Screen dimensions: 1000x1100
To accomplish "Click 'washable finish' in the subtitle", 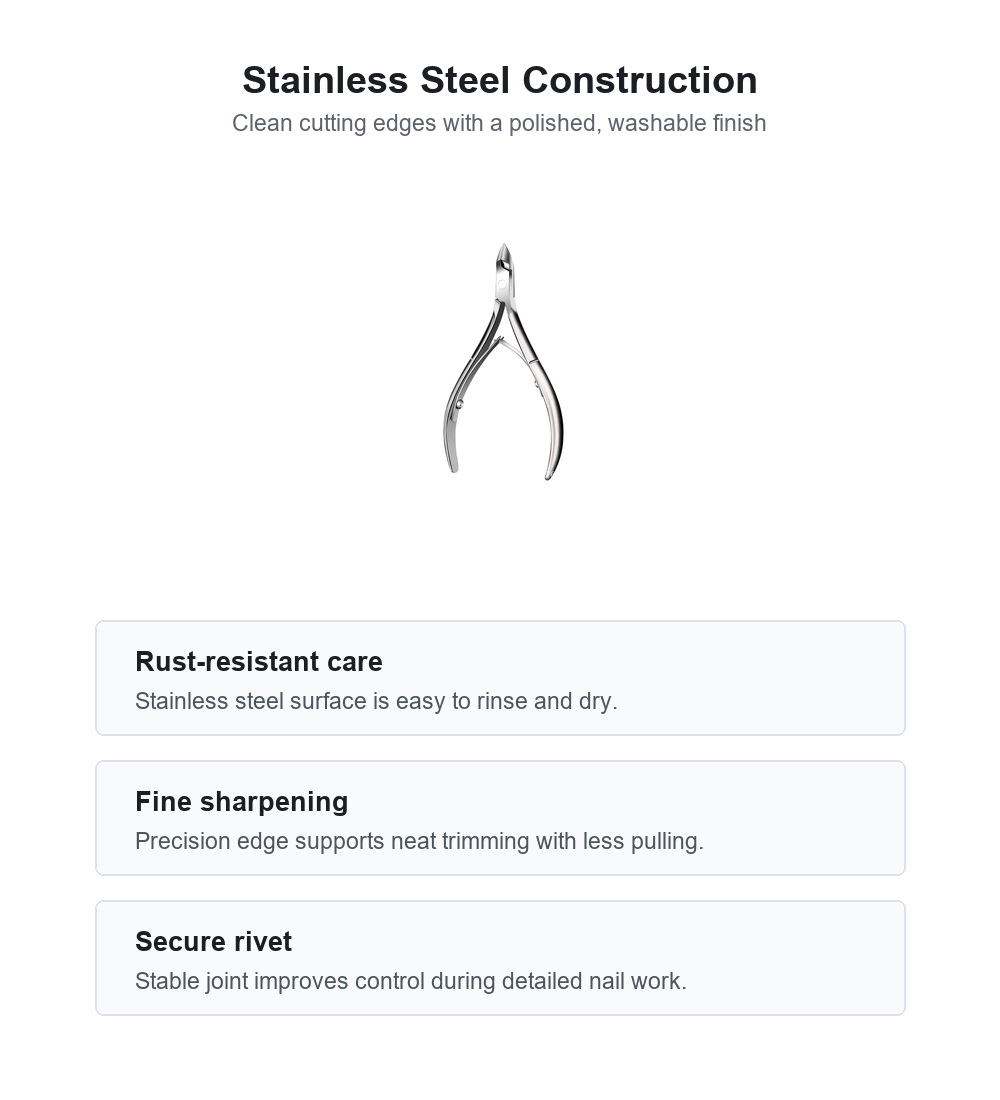I will pyautogui.click(x=687, y=123).
